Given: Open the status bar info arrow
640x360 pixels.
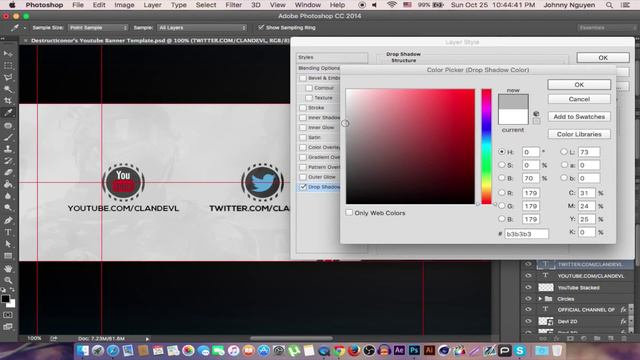Looking at the screenshot, I should pos(147,338).
